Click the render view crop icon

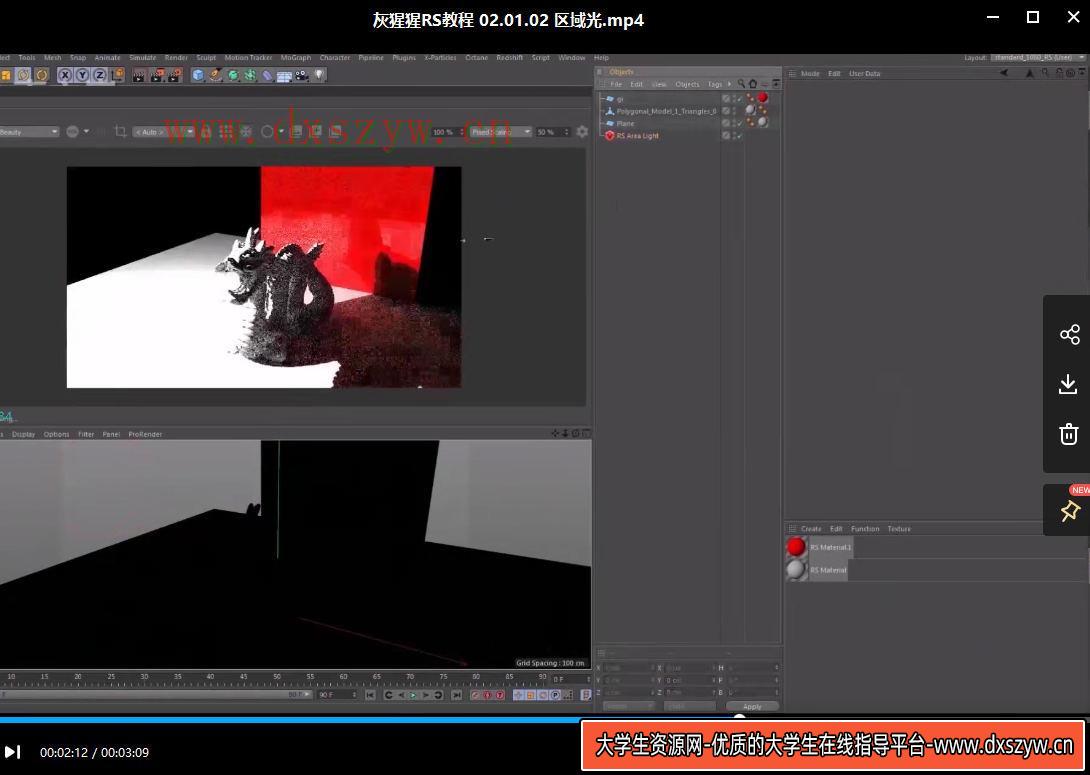click(120, 131)
